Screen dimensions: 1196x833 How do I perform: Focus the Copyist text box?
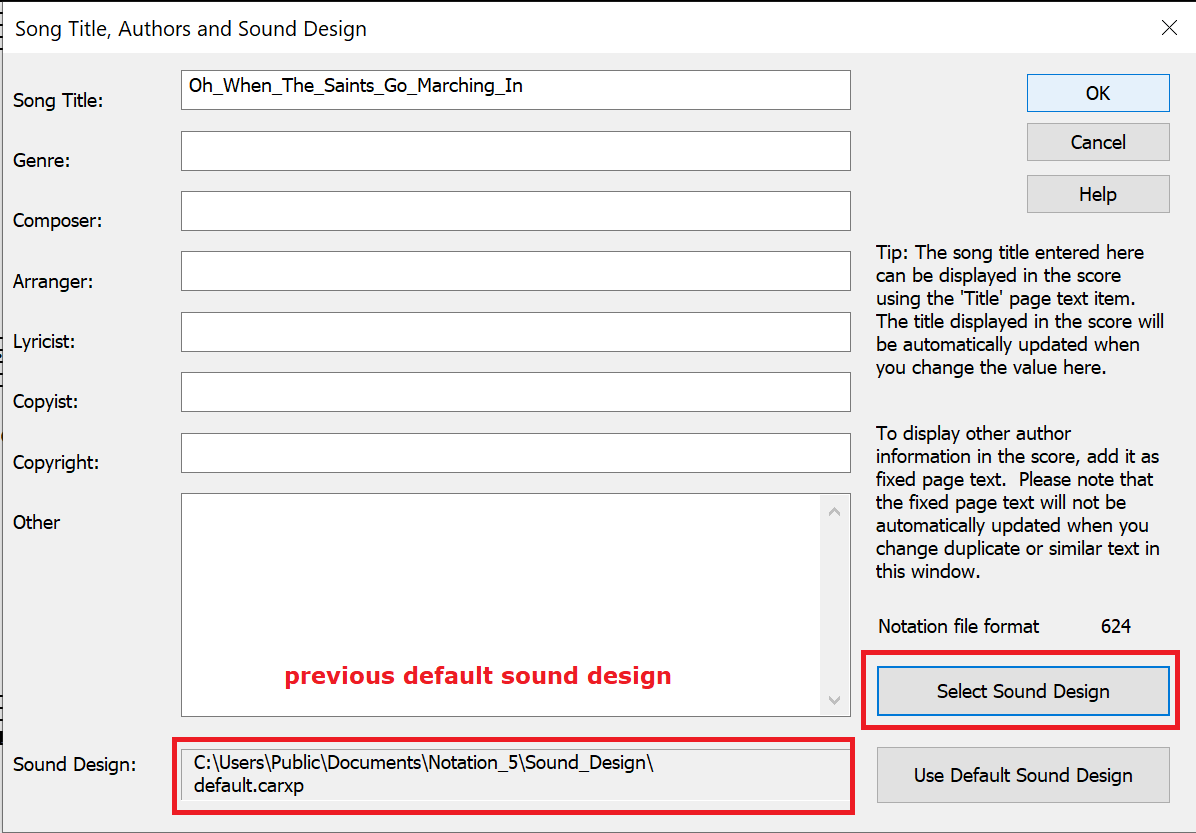515,392
